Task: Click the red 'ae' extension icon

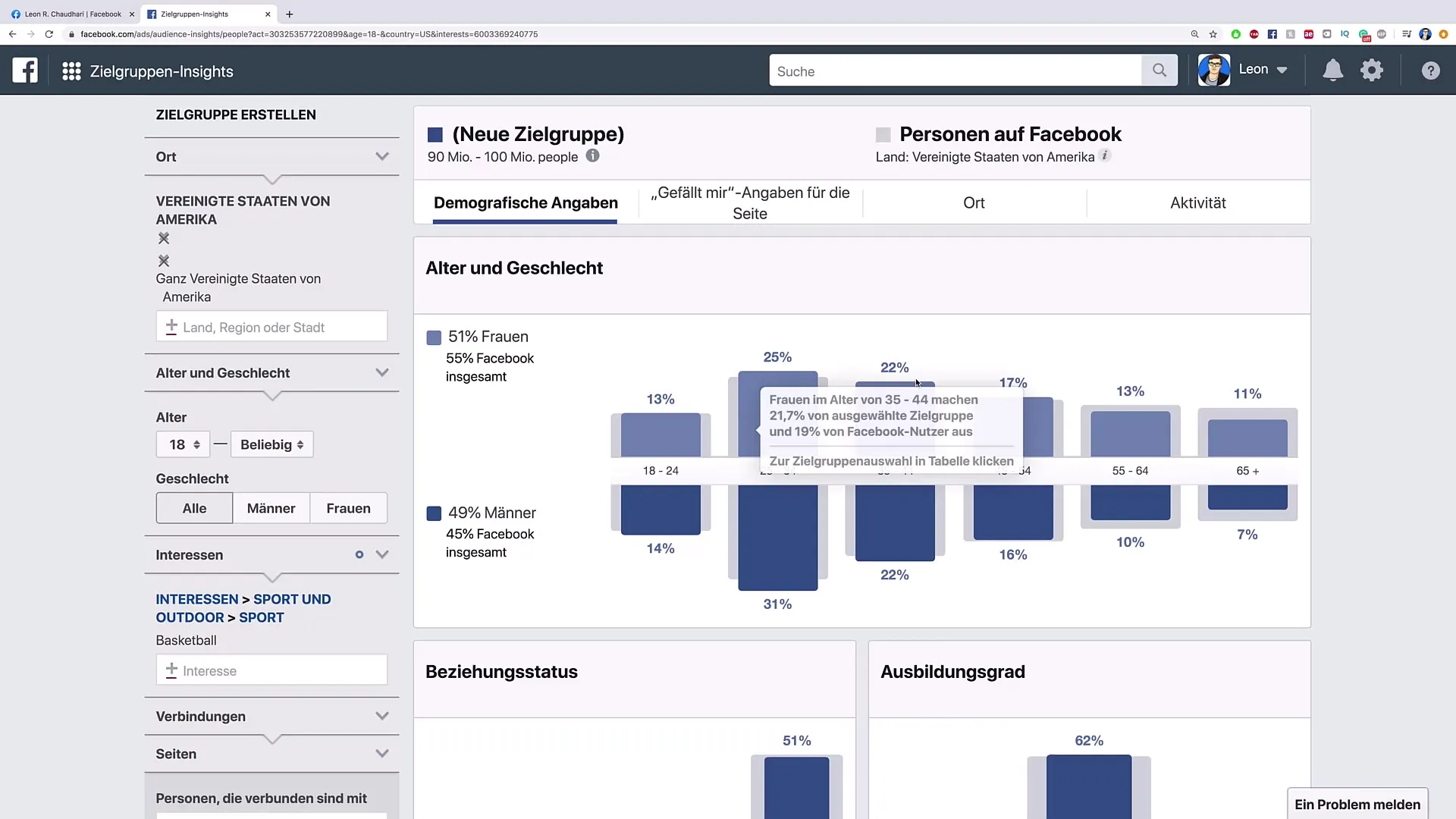Action: click(x=1308, y=34)
